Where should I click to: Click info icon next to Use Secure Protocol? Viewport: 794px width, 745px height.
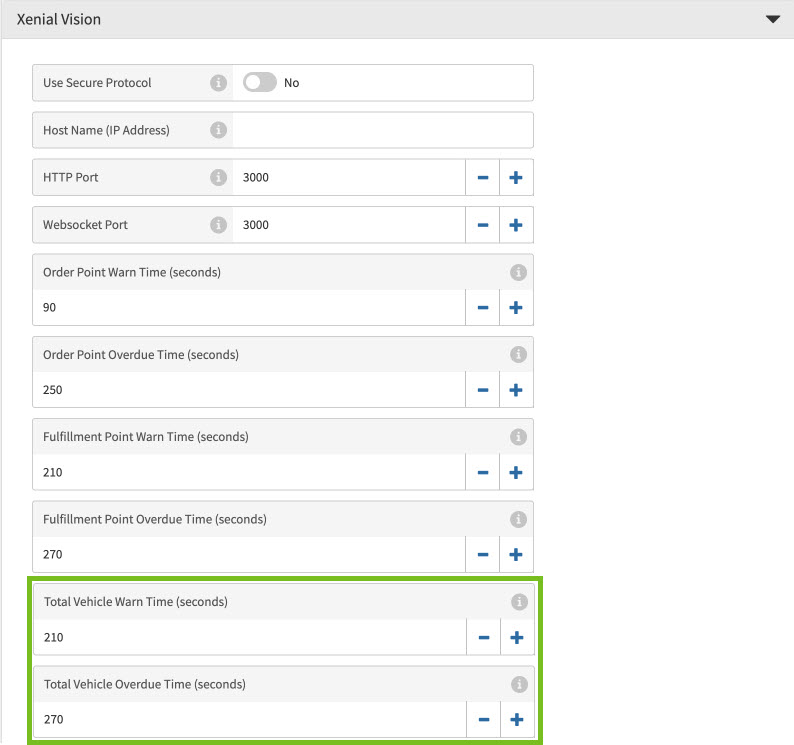(218, 83)
